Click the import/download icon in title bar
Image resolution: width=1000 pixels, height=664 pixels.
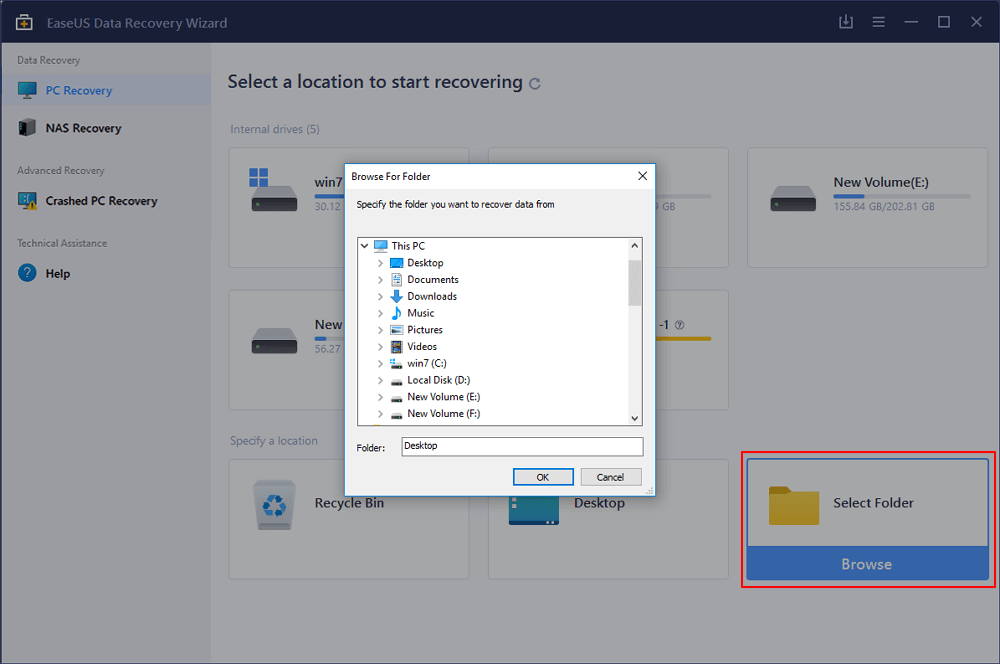(845, 22)
